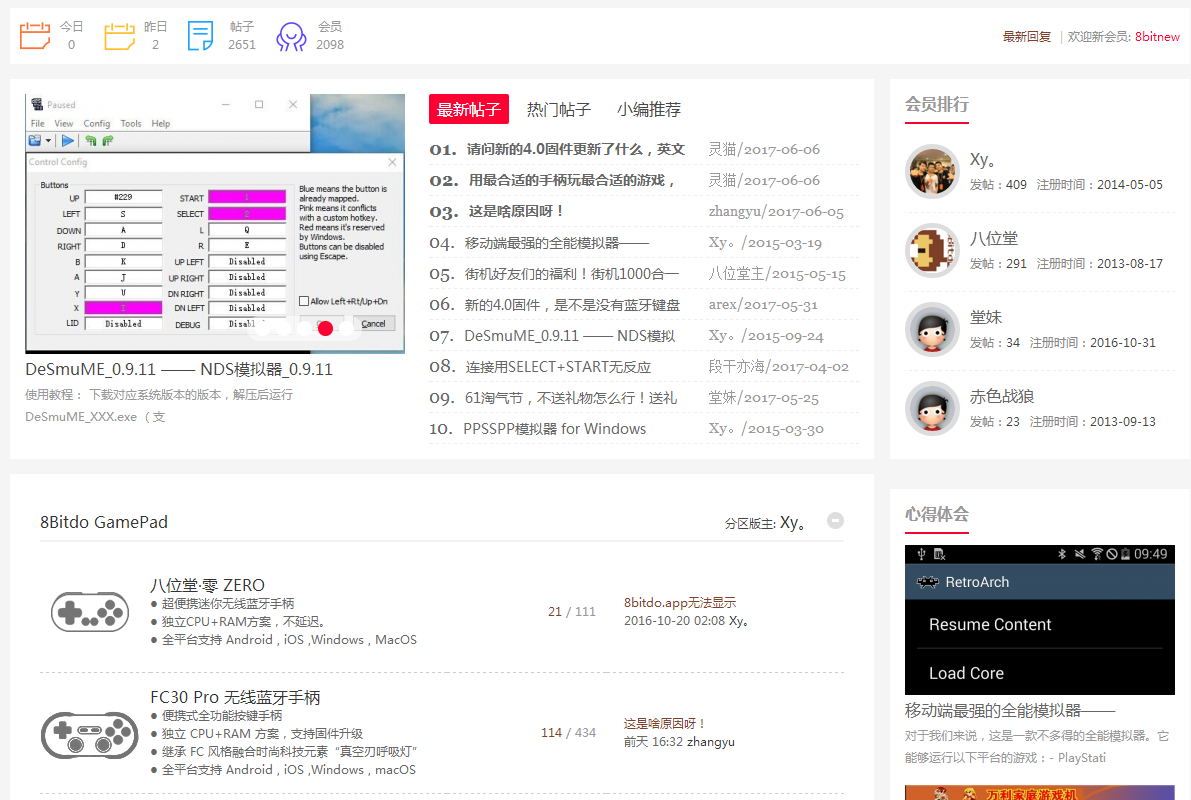
Task: Open post 08 连接用SELECT+START无反应
Action: (x=558, y=367)
